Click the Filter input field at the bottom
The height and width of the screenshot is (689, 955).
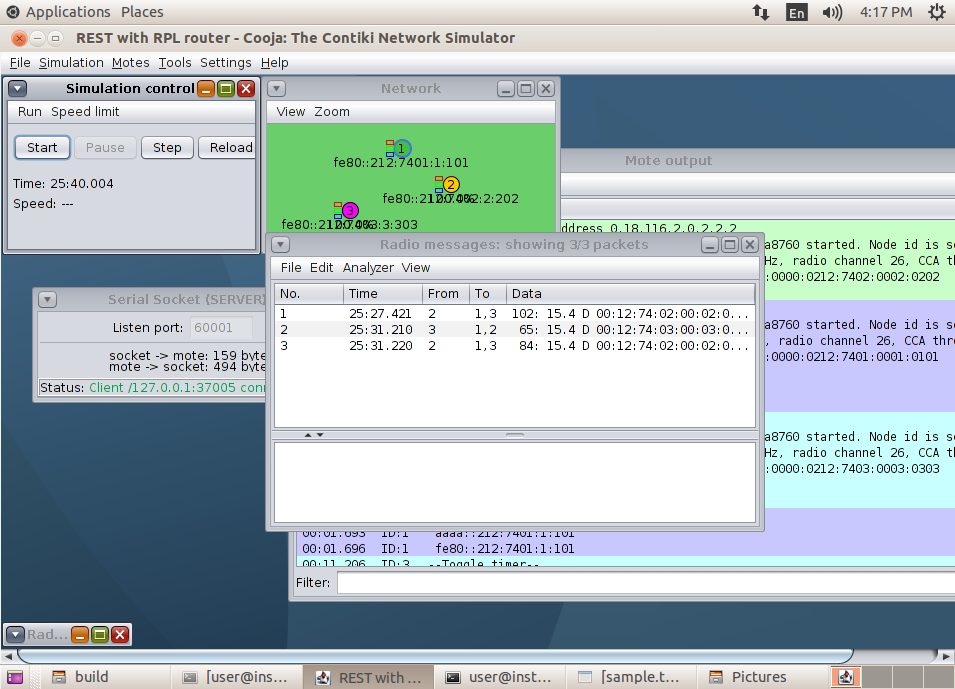tap(640, 582)
